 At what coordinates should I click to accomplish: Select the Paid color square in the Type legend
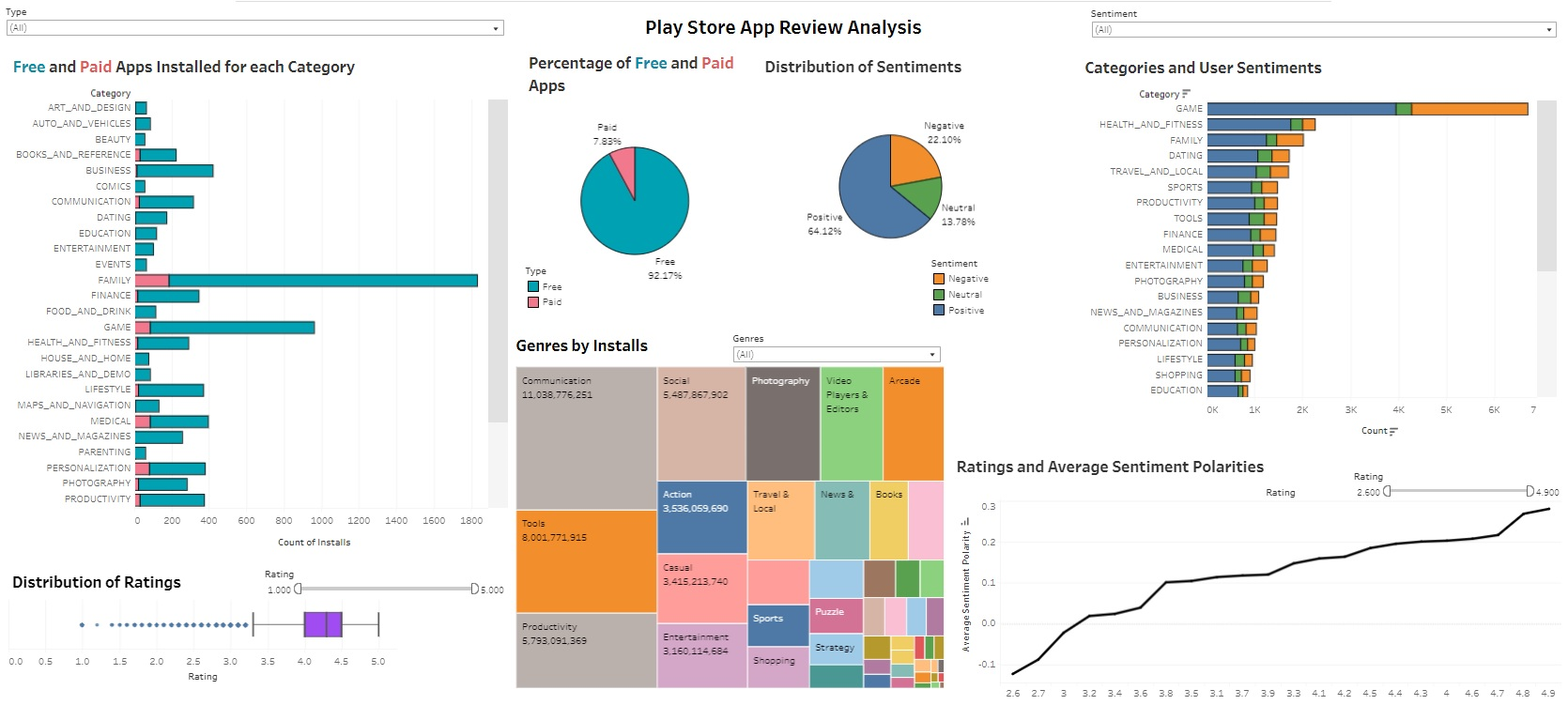click(533, 302)
